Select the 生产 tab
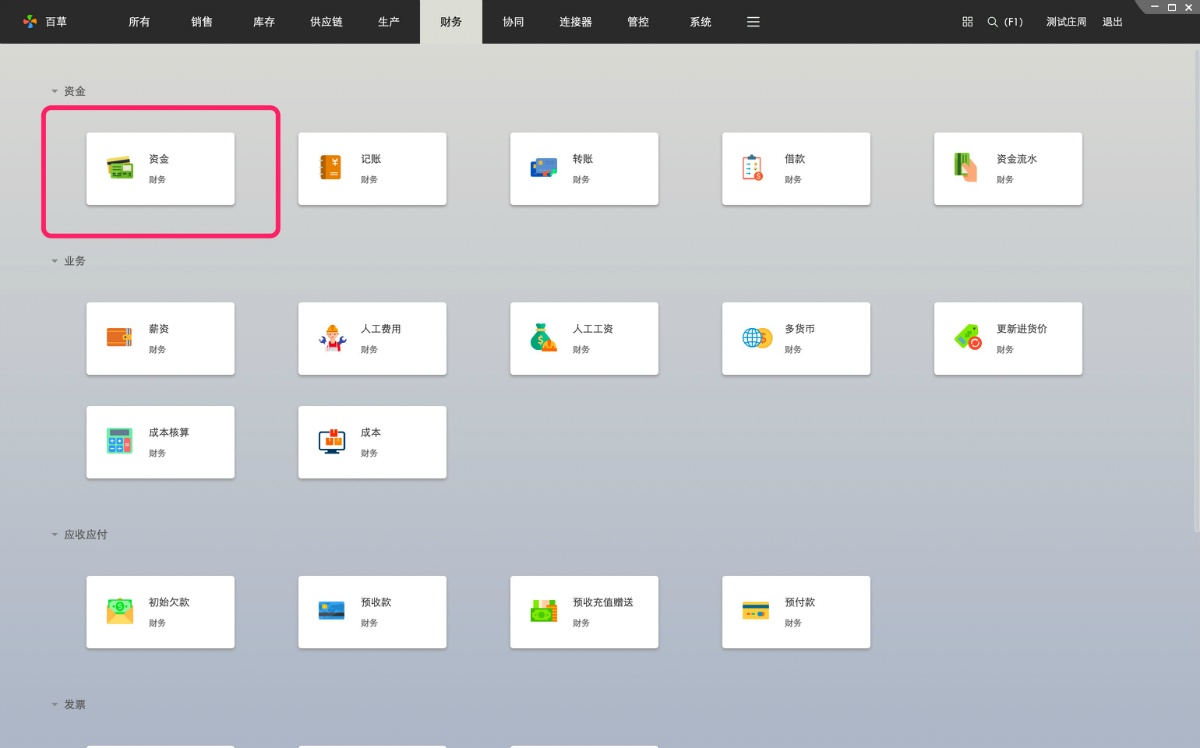1200x748 pixels. 389,21
